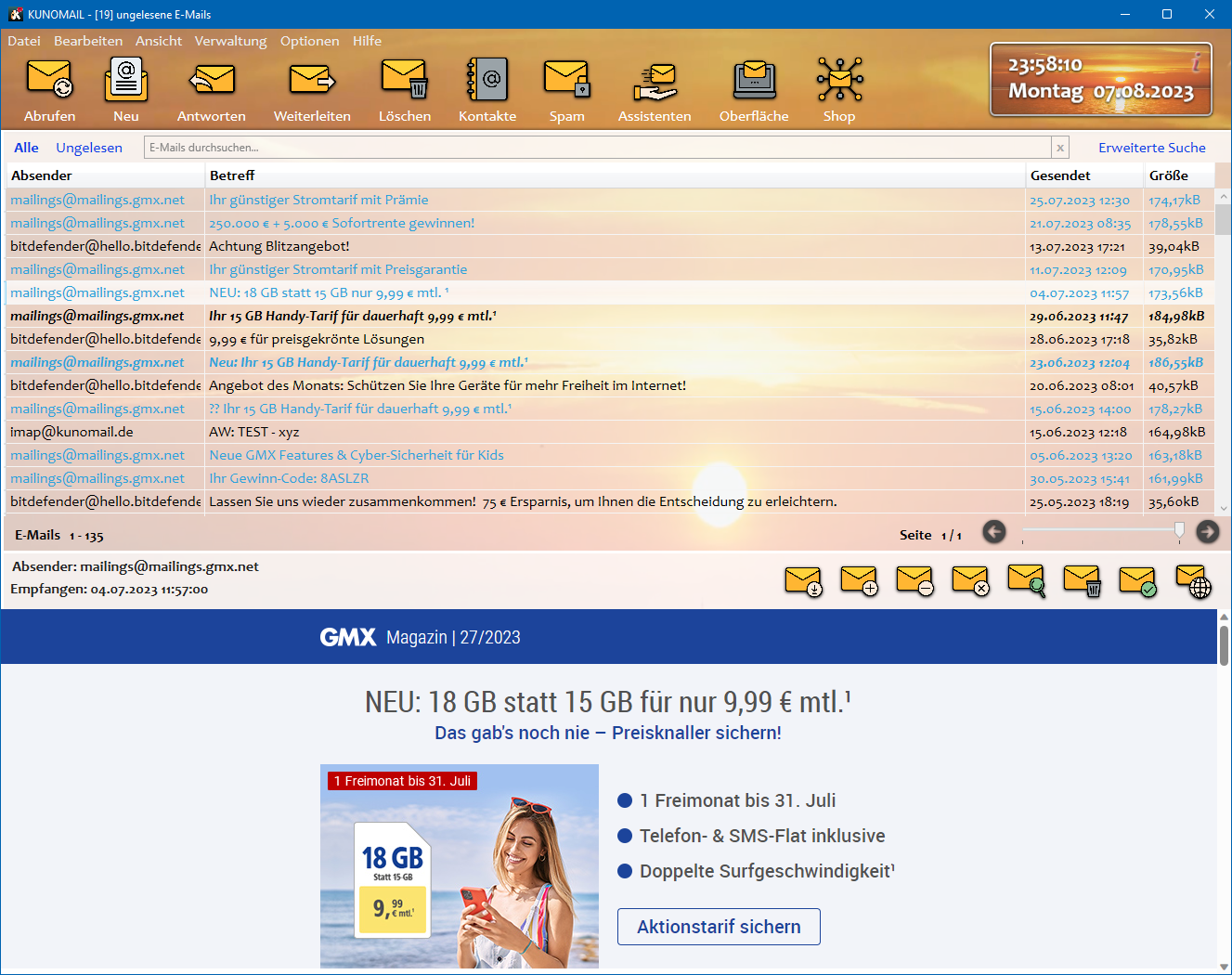Open the Verwaltung menu
The height and width of the screenshot is (975, 1232).
230,41
